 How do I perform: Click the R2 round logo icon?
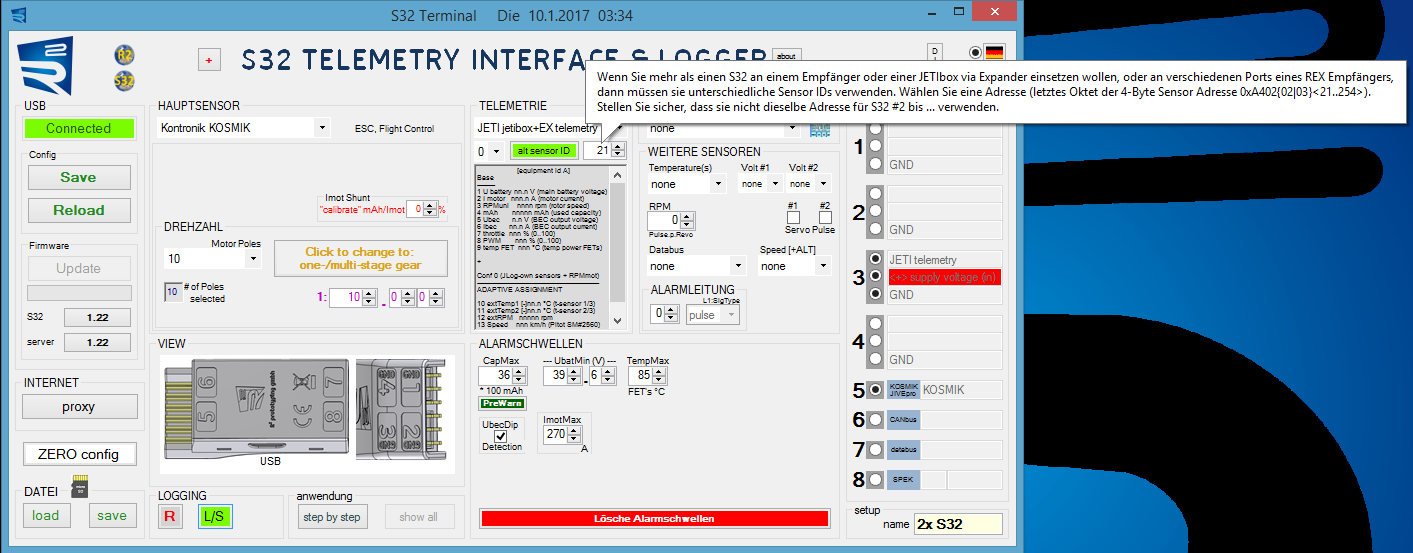click(125, 56)
